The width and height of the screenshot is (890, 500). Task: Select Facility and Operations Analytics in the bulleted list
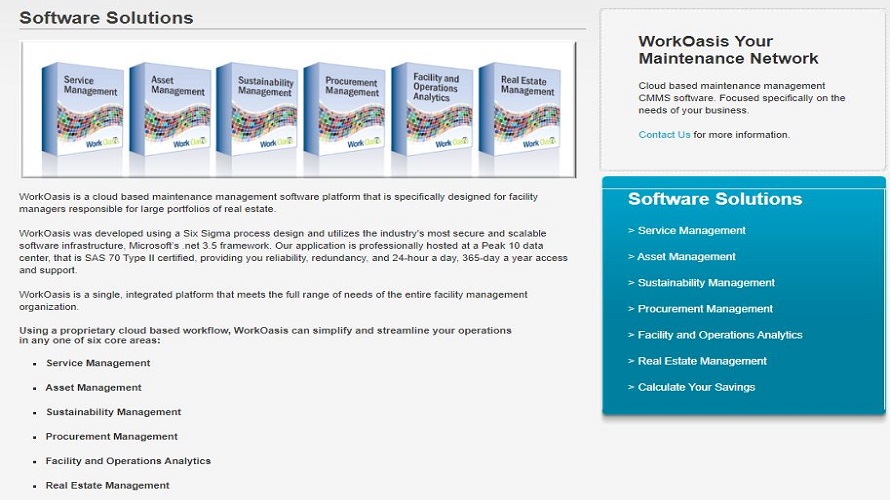[x=128, y=461]
